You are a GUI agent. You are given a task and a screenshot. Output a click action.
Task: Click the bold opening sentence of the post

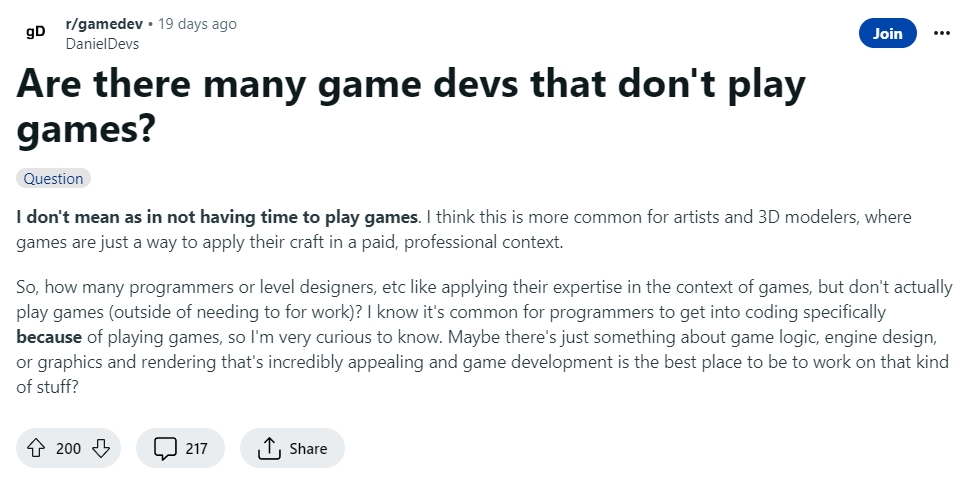[x=217, y=217]
